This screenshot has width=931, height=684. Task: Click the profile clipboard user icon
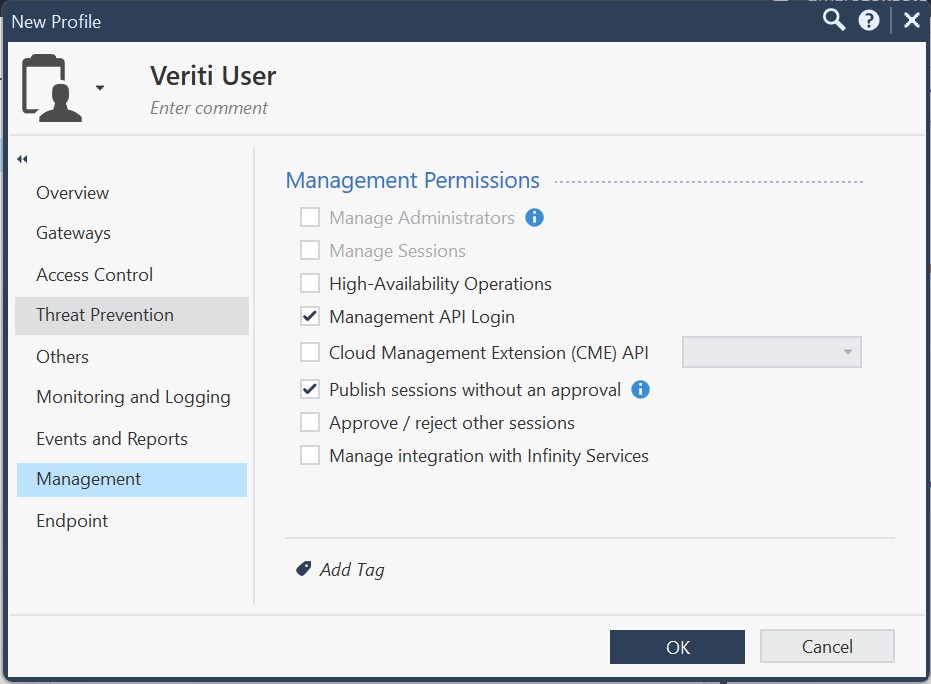click(52, 88)
